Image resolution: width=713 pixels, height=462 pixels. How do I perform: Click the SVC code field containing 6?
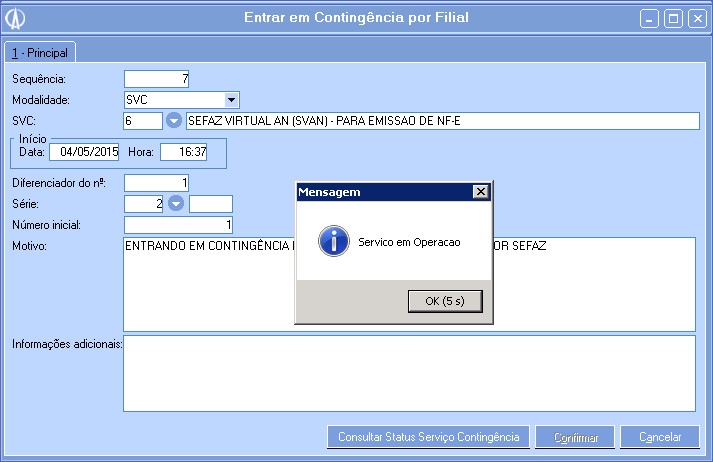click(143, 121)
